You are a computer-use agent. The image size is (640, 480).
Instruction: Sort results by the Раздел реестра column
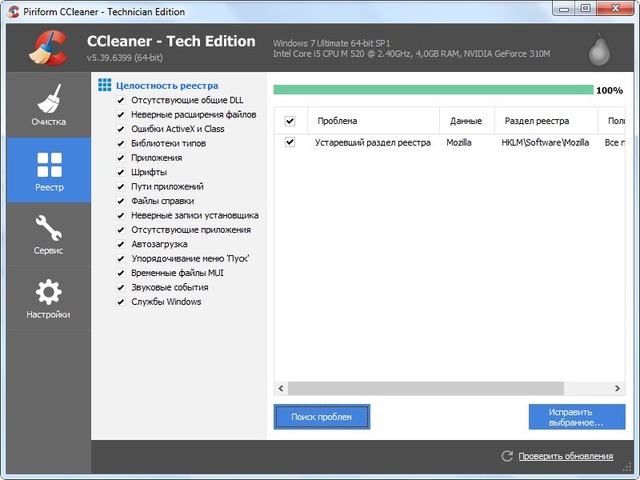(x=545, y=121)
